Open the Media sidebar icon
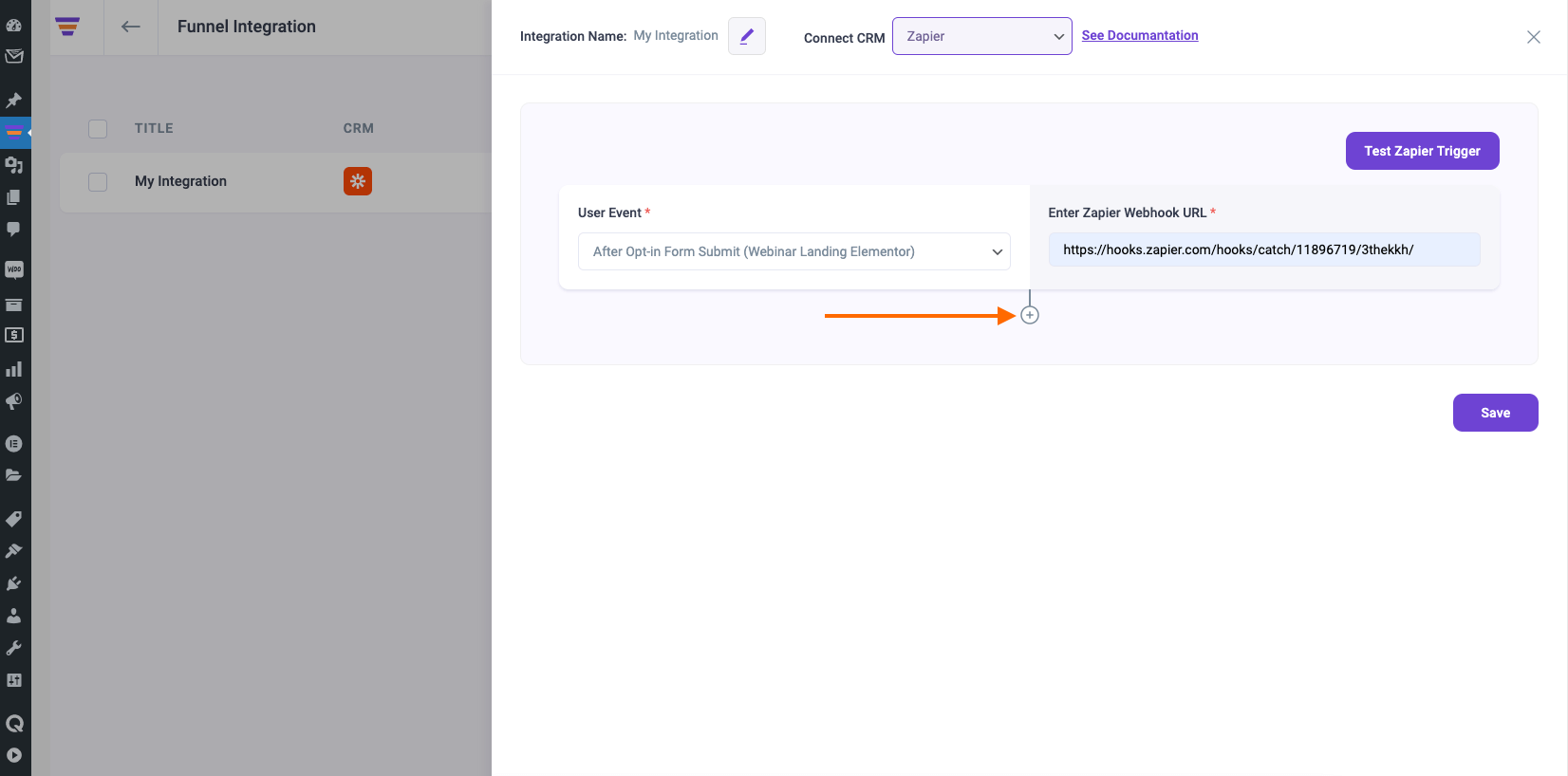Screen dimensions: 1568x776 tap(14, 165)
